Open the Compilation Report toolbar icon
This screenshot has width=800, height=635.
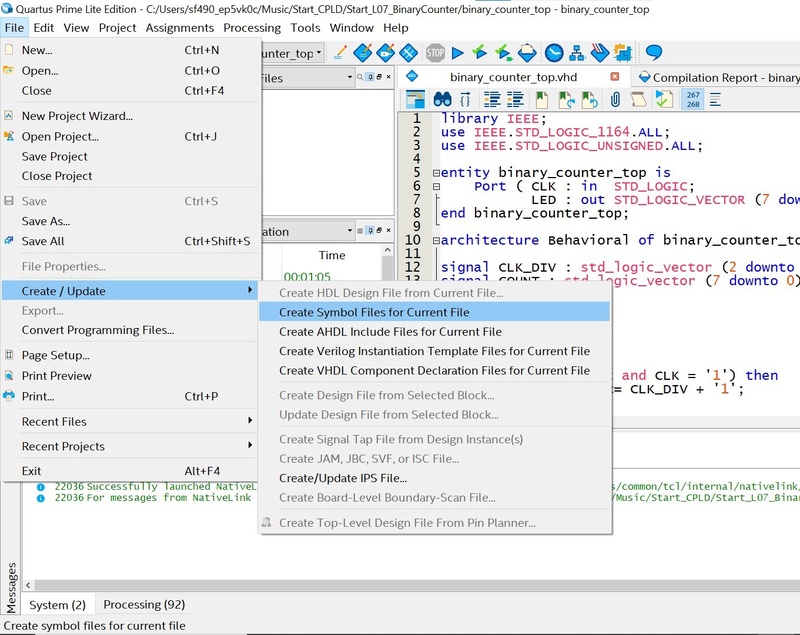(x=527, y=53)
